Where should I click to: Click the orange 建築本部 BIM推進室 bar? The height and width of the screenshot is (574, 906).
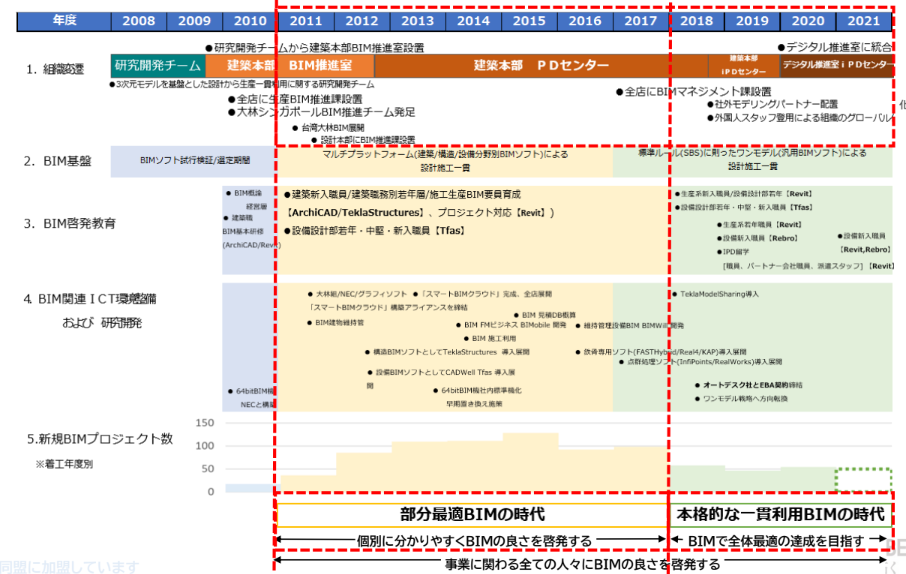coord(289,66)
